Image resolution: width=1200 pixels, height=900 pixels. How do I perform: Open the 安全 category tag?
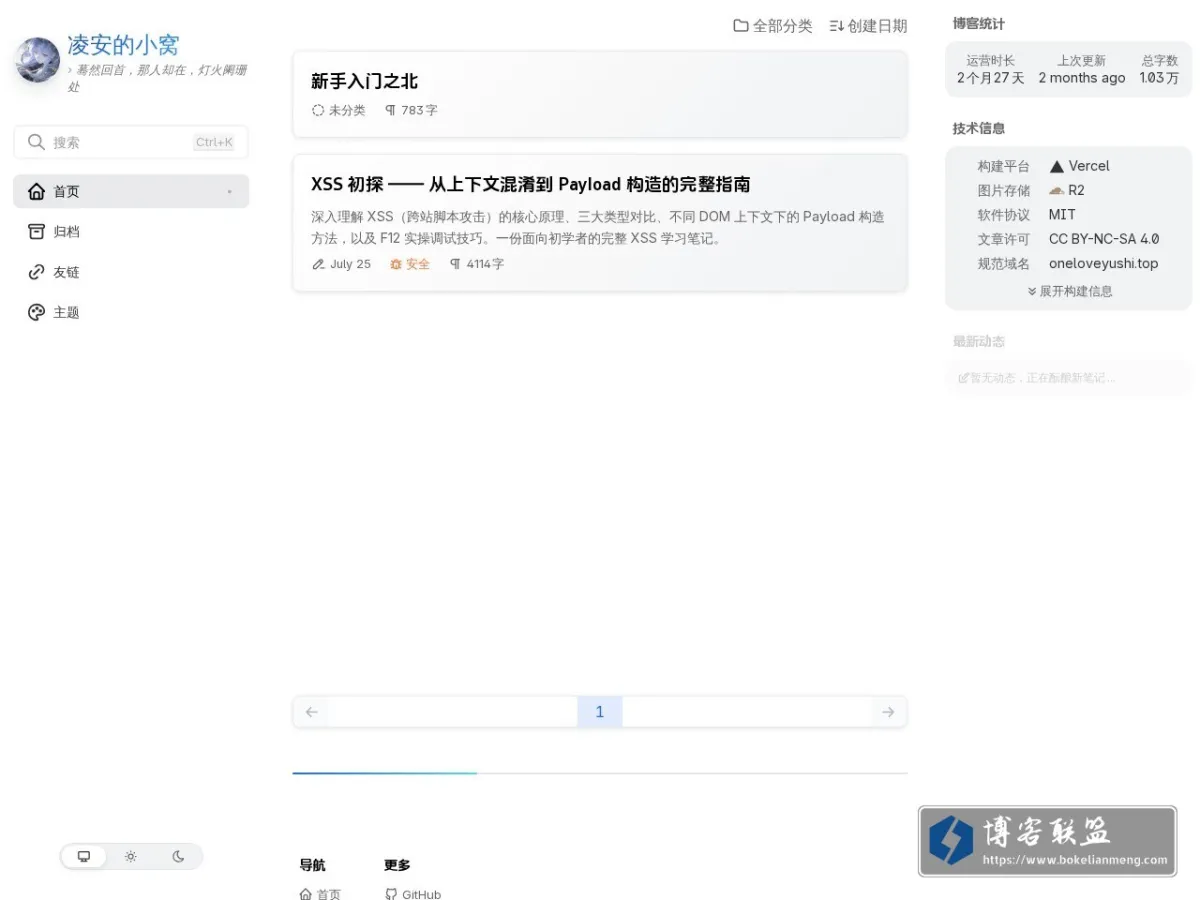tap(409, 264)
